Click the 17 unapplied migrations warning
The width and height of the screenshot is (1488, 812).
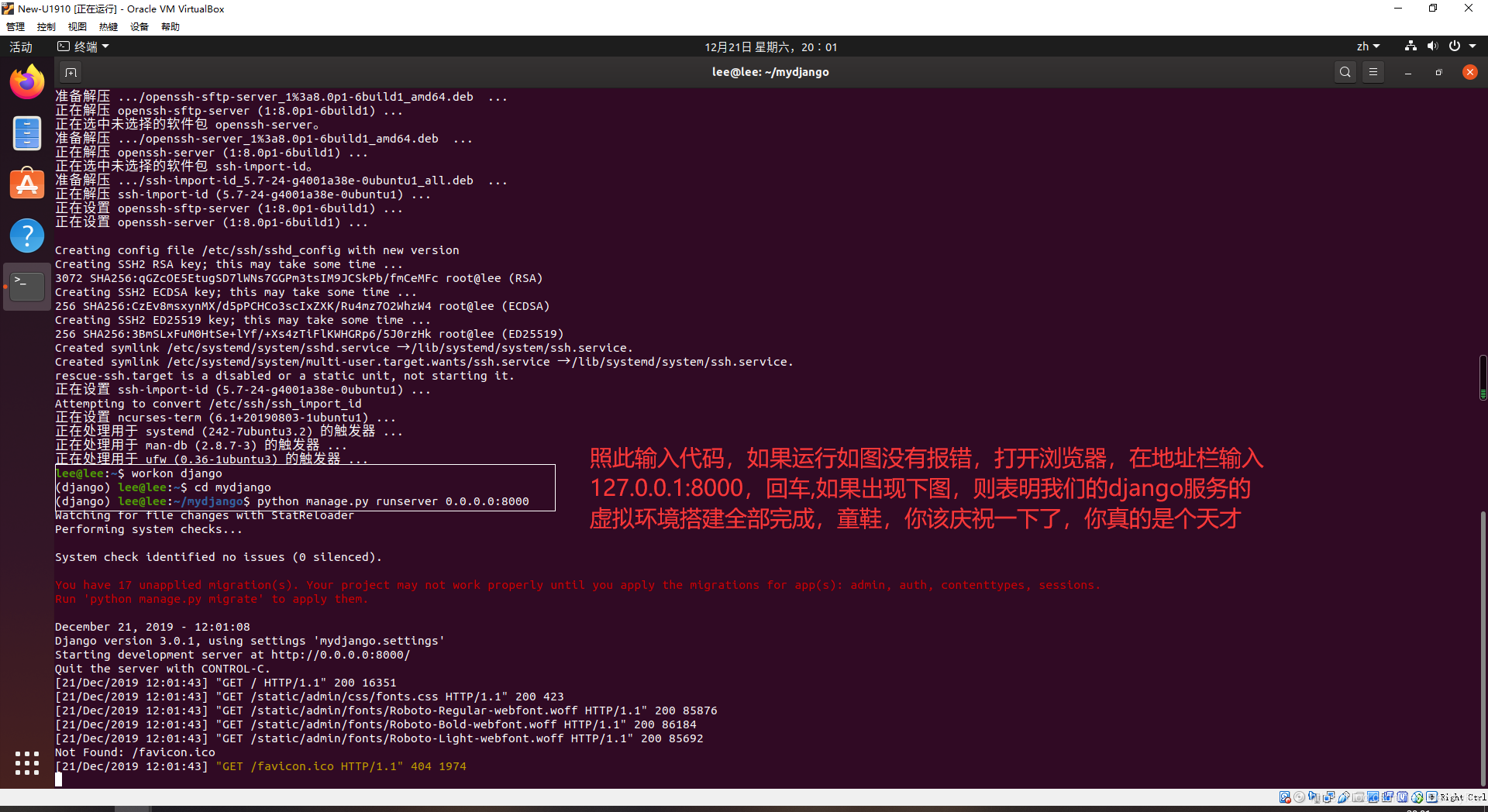pyautogui.click(x=577, y=585)
